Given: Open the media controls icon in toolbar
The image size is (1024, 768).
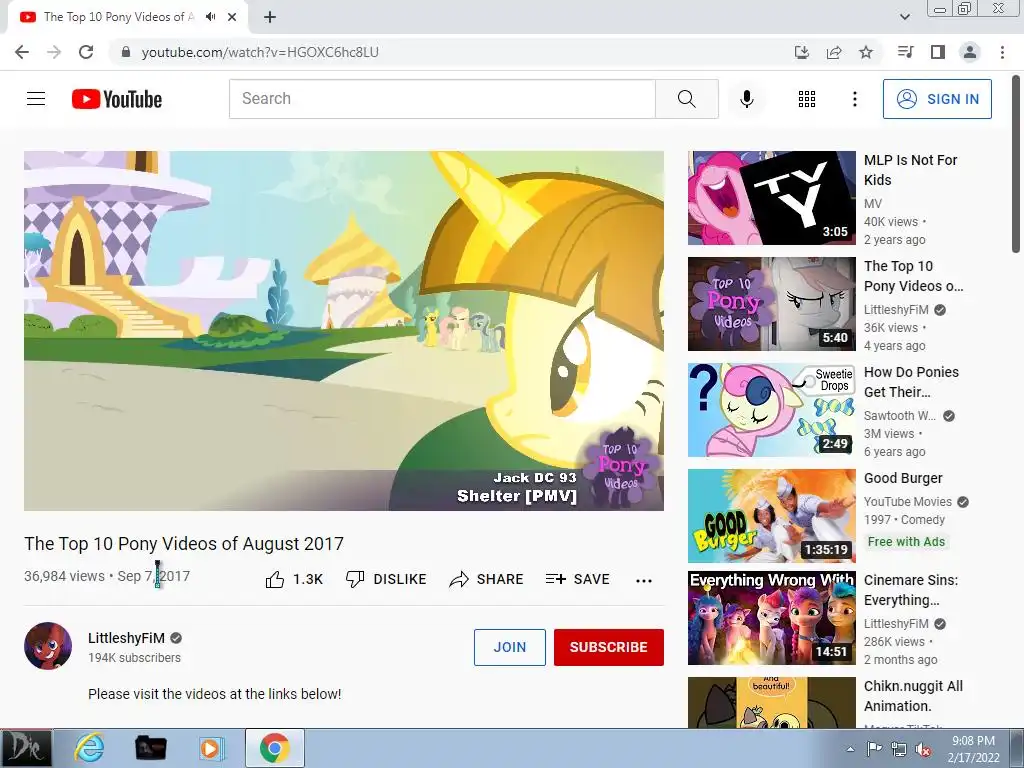Looking at the screenshot, I should point(905,52).
